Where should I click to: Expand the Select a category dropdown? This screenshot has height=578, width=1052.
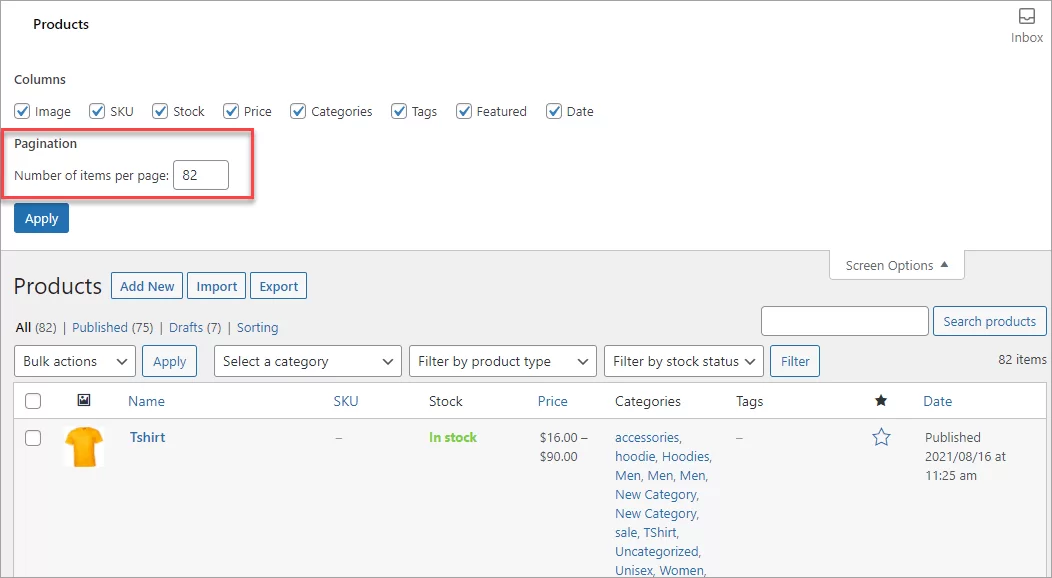307,361
